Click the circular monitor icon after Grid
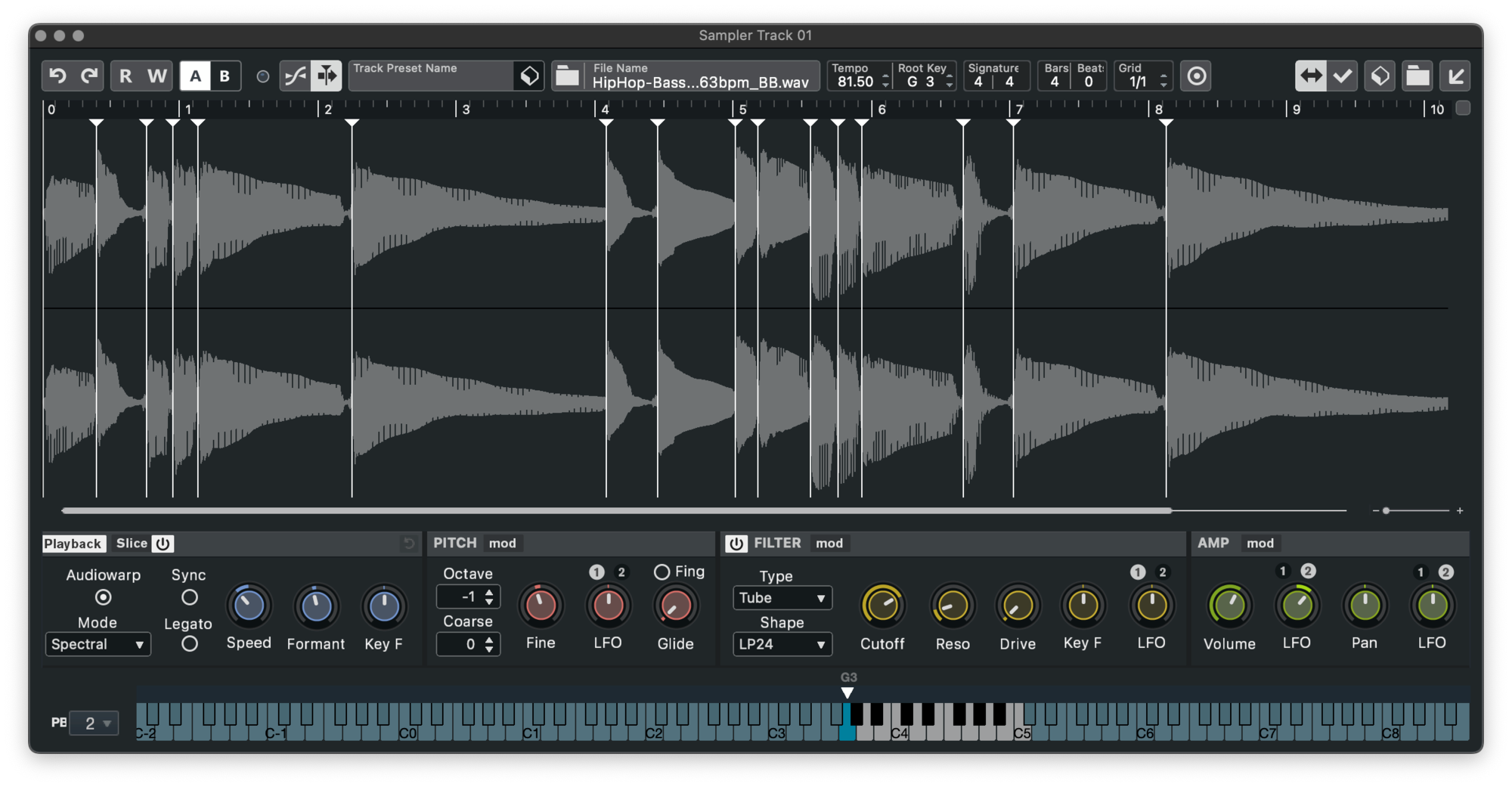The width and height of the screenshot is (1512, 787). [1196, 76]
